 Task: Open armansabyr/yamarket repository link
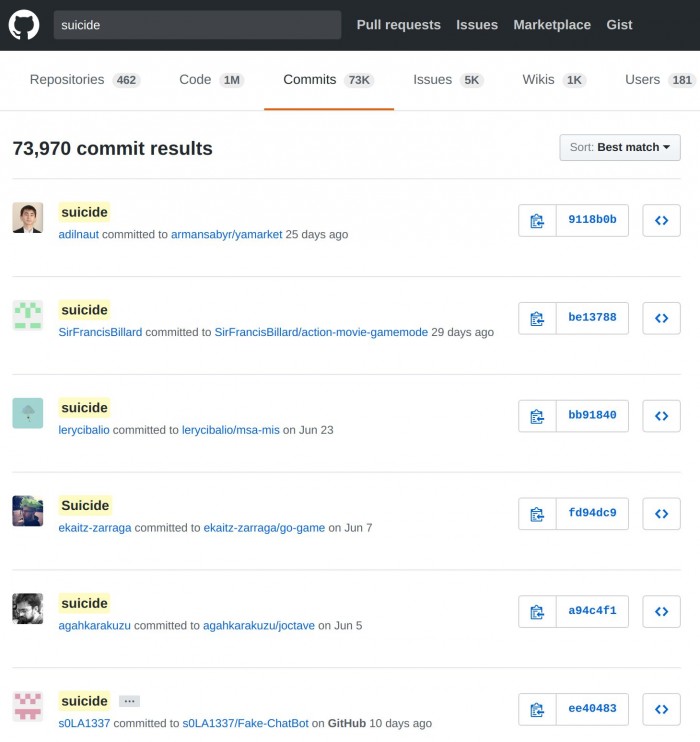[226, 235]
